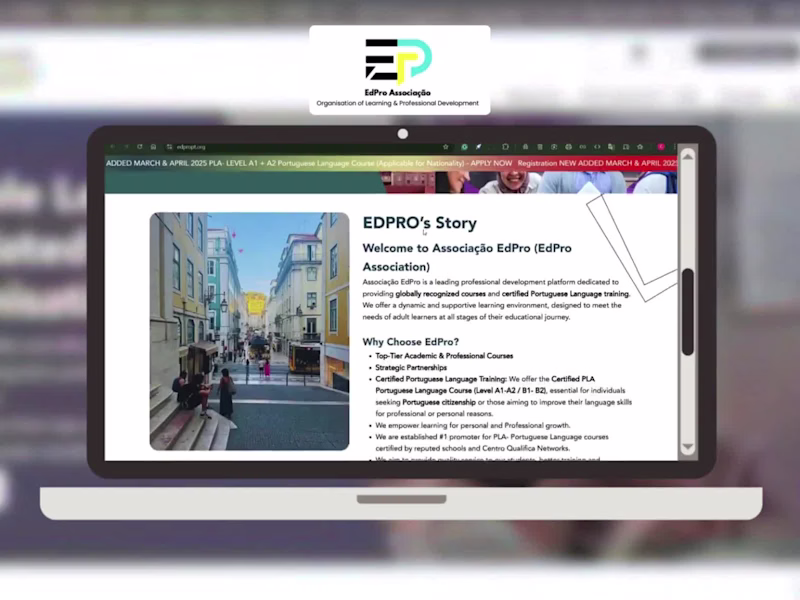Open the three-dot browser menu
800x600 pixels.
(x=676, y=146)
